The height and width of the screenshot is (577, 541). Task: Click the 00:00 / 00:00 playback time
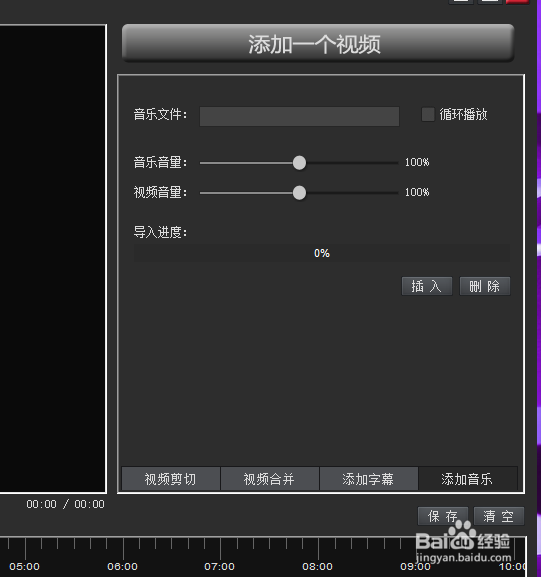66,504
